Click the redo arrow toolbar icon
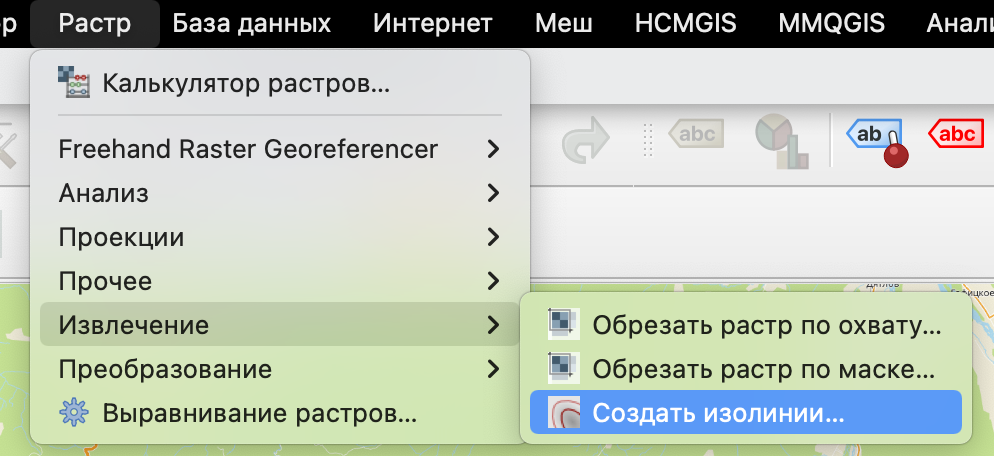The height and width of the screenshot is (456, 994). pyautogui.click(x=587, y=140)
